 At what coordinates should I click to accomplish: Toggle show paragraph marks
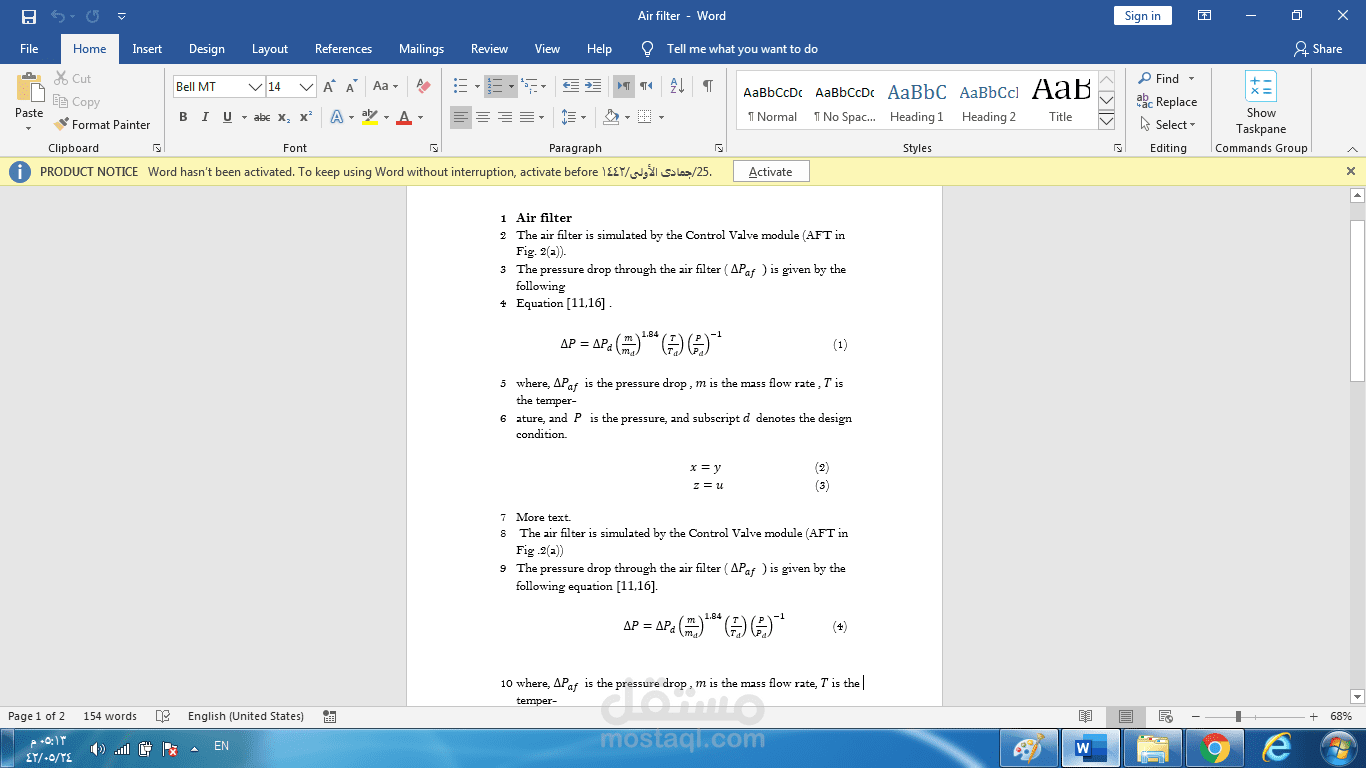(x=707, y=87)
